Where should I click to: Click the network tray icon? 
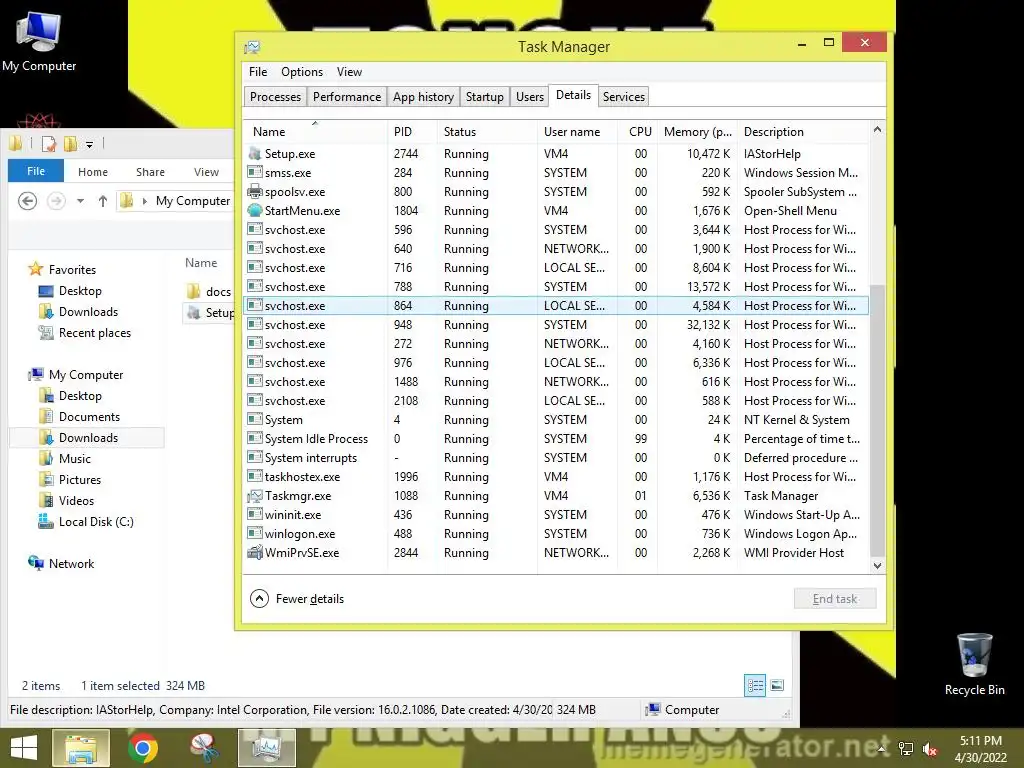[906, 749]
